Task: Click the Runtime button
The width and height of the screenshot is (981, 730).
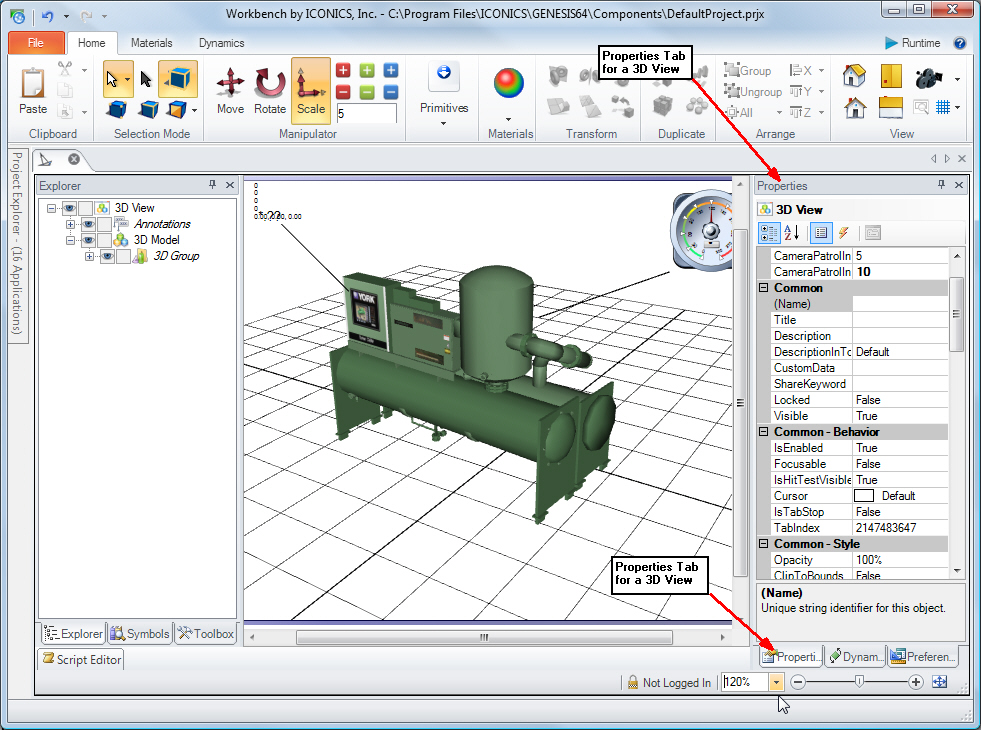Action: coord(912,43)
